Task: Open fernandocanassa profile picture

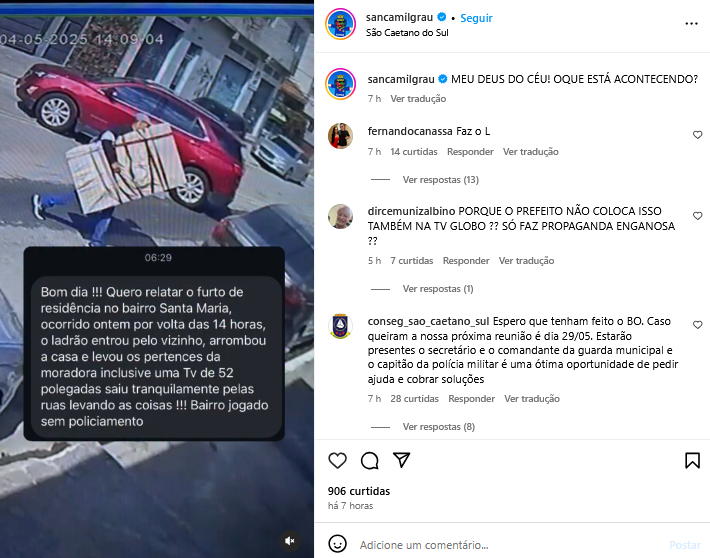Action: click(x=340, y=135)
